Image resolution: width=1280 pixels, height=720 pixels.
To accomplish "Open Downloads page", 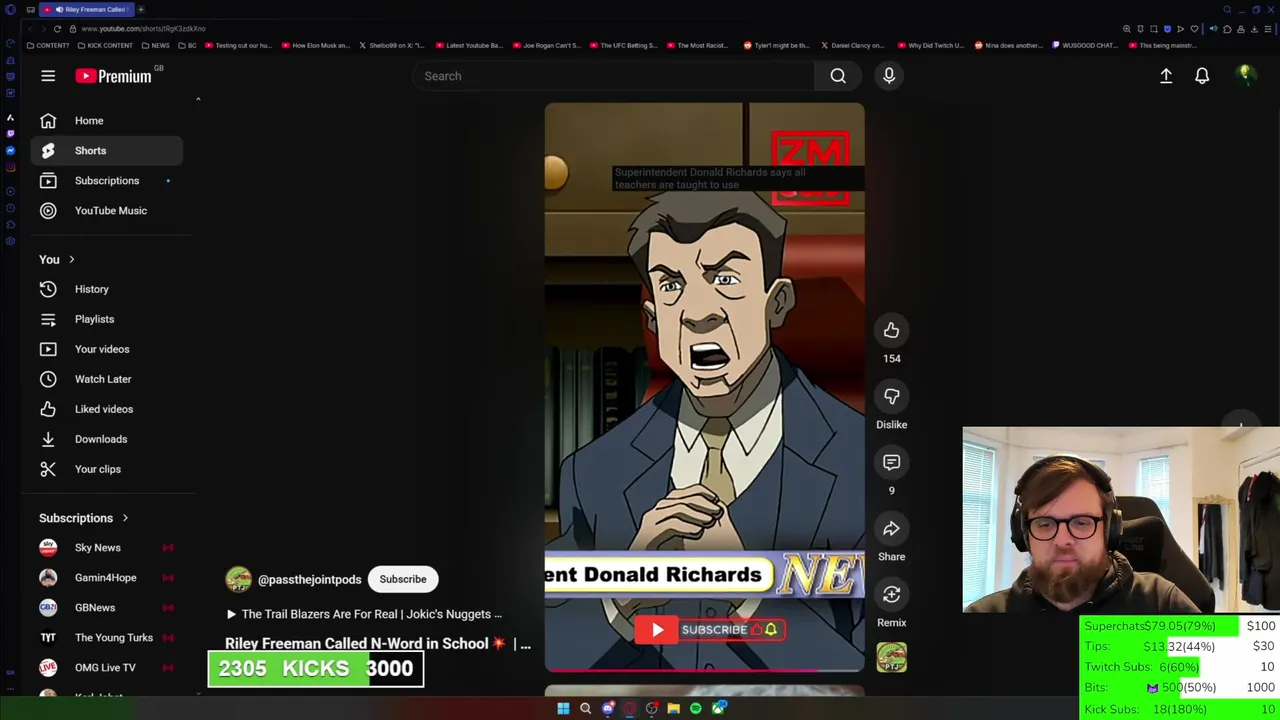I will 107,439.
